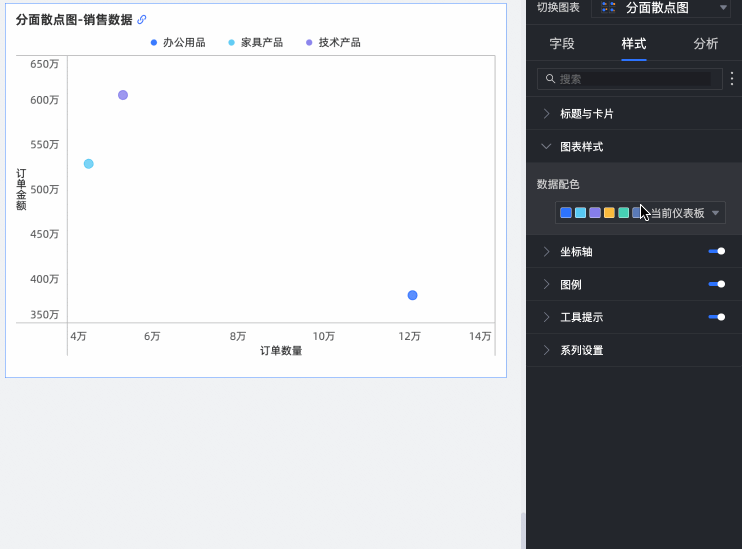Switch to the 分析 tab
The height and width of the screenshot is (549, 742).
pos(706,44)
